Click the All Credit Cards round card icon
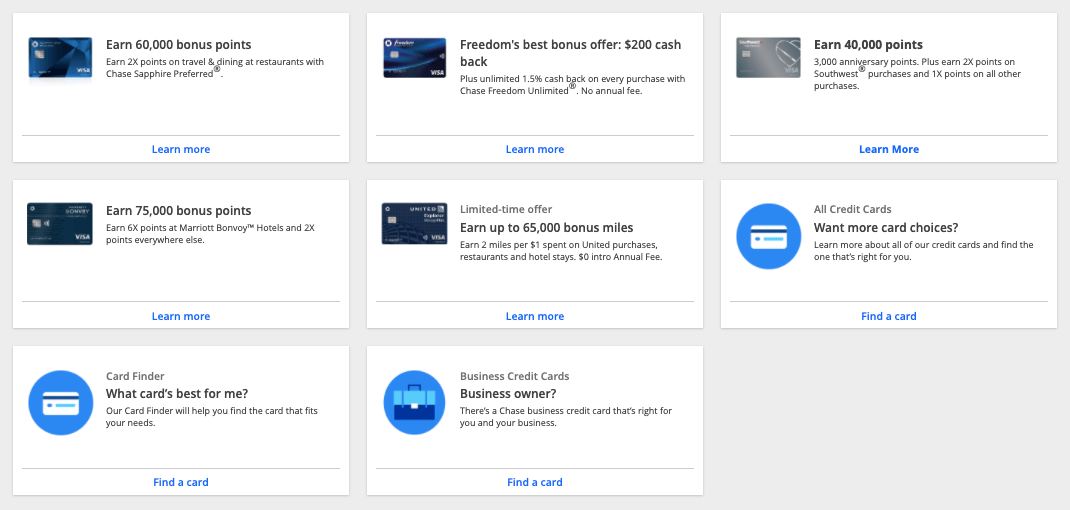Screen dimensions: 1070x510 pos(768,236)
